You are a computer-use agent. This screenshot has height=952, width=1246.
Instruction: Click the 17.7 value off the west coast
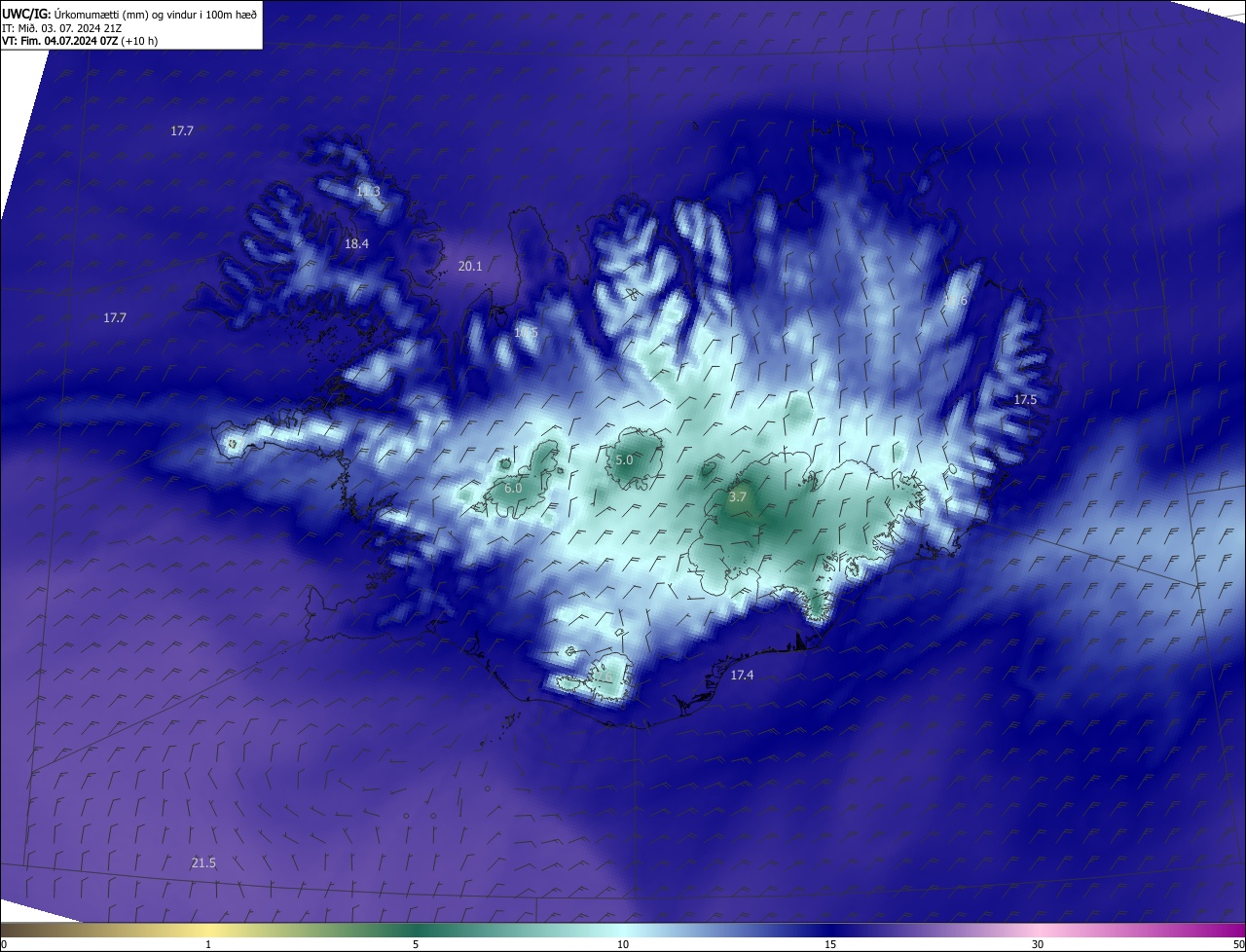(x=115, y=317)
